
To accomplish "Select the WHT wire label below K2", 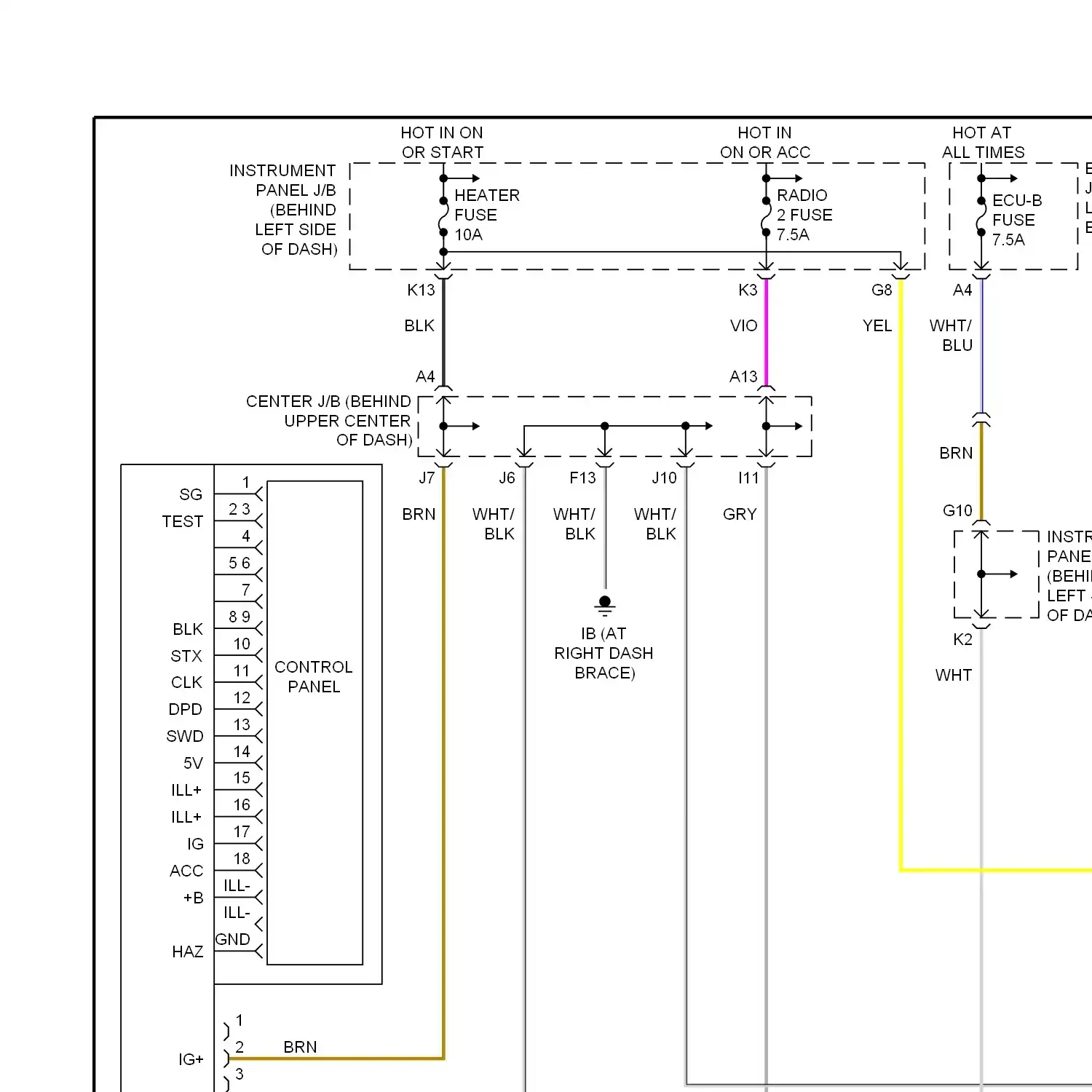I will point(954,675).
